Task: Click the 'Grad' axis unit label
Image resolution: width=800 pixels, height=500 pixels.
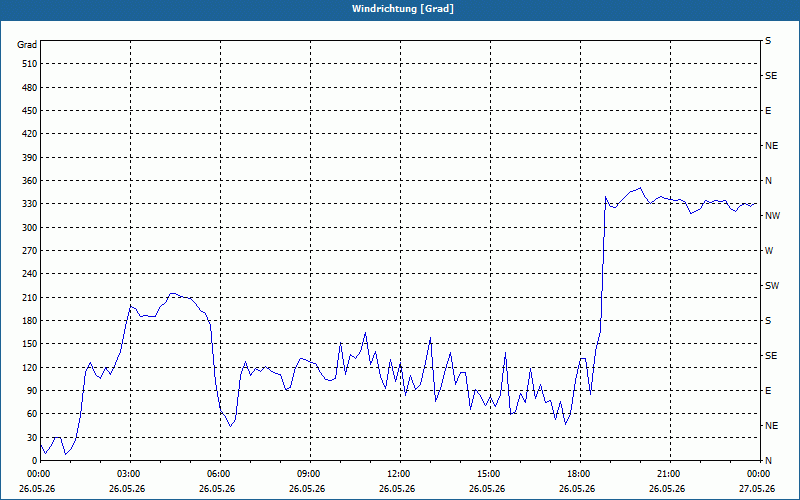Action: pyautogui.click(x=27, y=45)
